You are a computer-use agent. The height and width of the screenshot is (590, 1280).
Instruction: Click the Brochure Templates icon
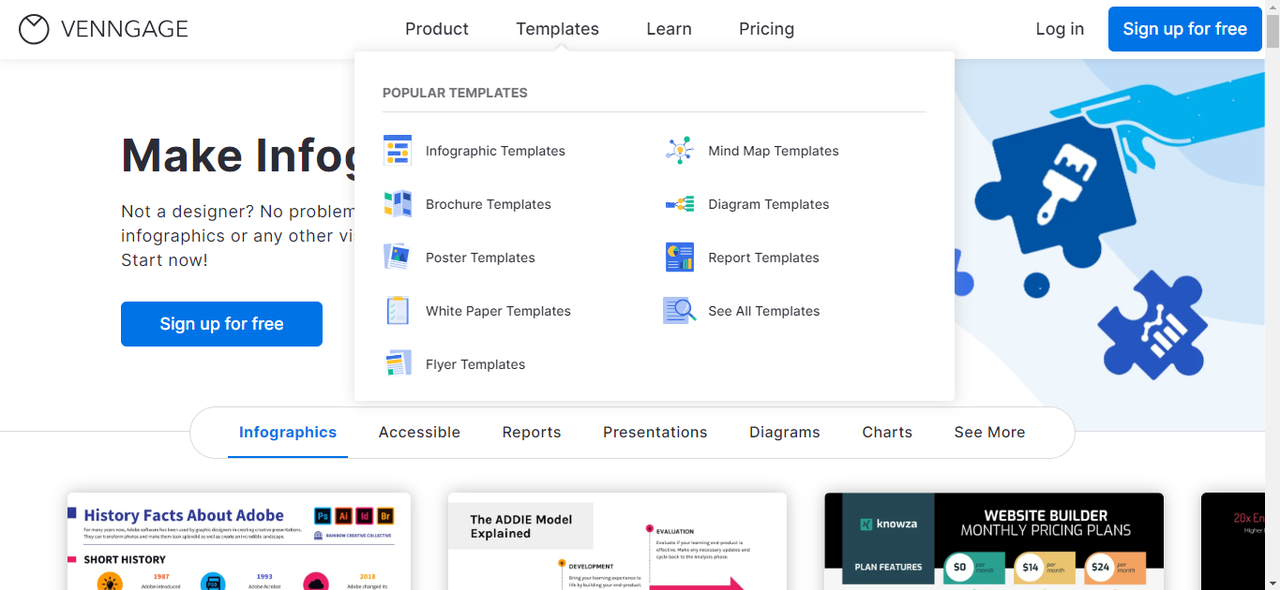(x=397, y=204)
